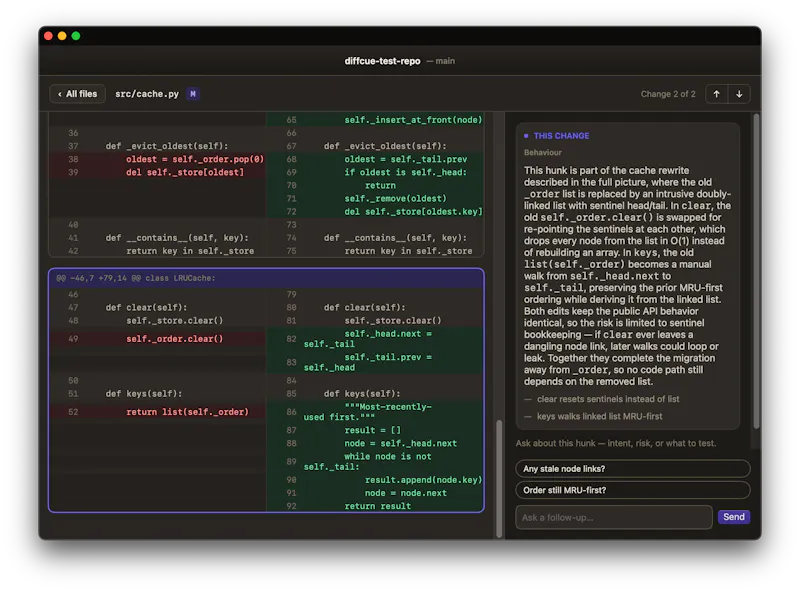Image resolution: width=800 pixels, height=591 pixels.
Task: Click the hint 'Ask about this hunk — intent, risk, or what to test.'
Action: tap(616, 443)
